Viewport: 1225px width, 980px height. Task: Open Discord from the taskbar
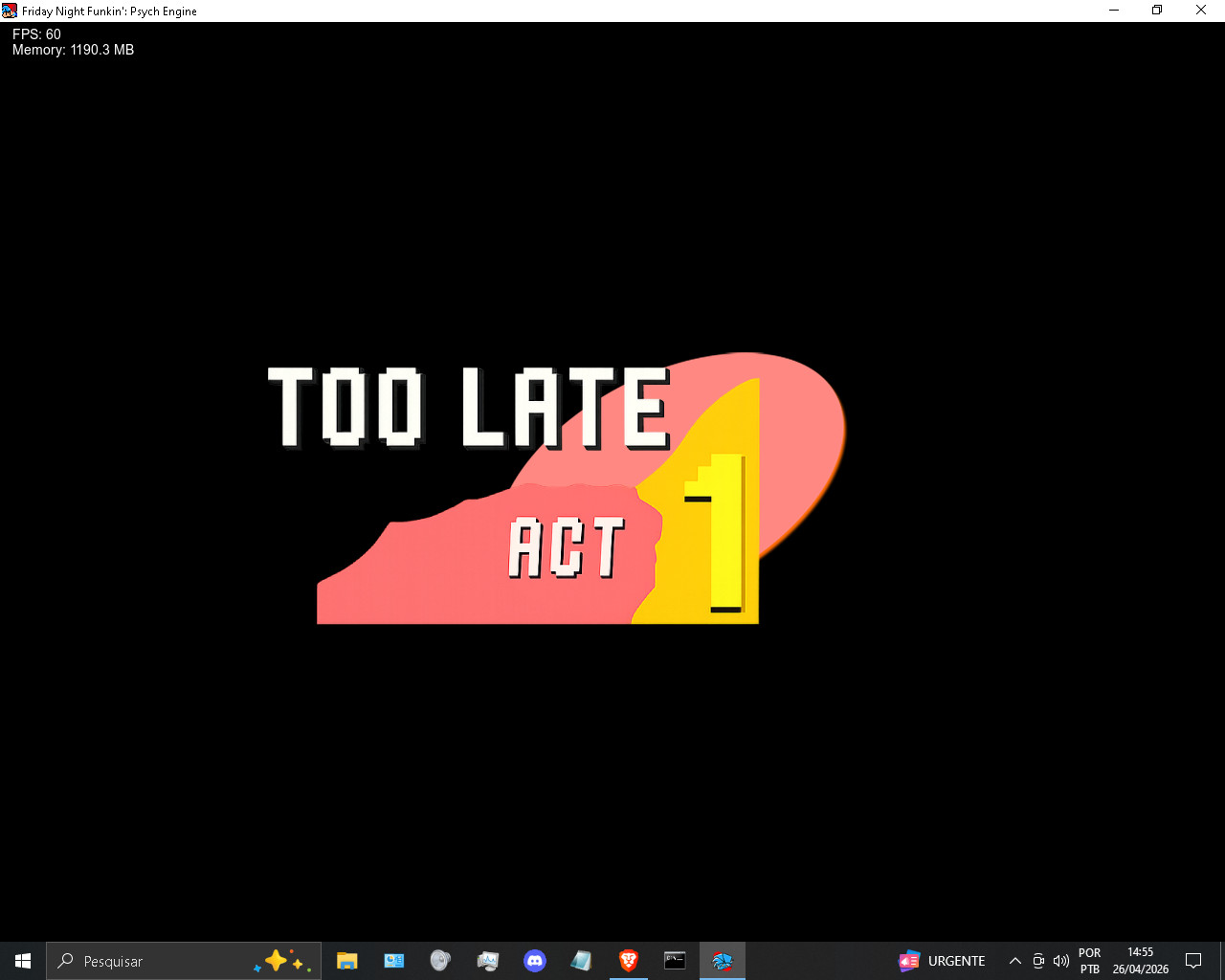535,961
